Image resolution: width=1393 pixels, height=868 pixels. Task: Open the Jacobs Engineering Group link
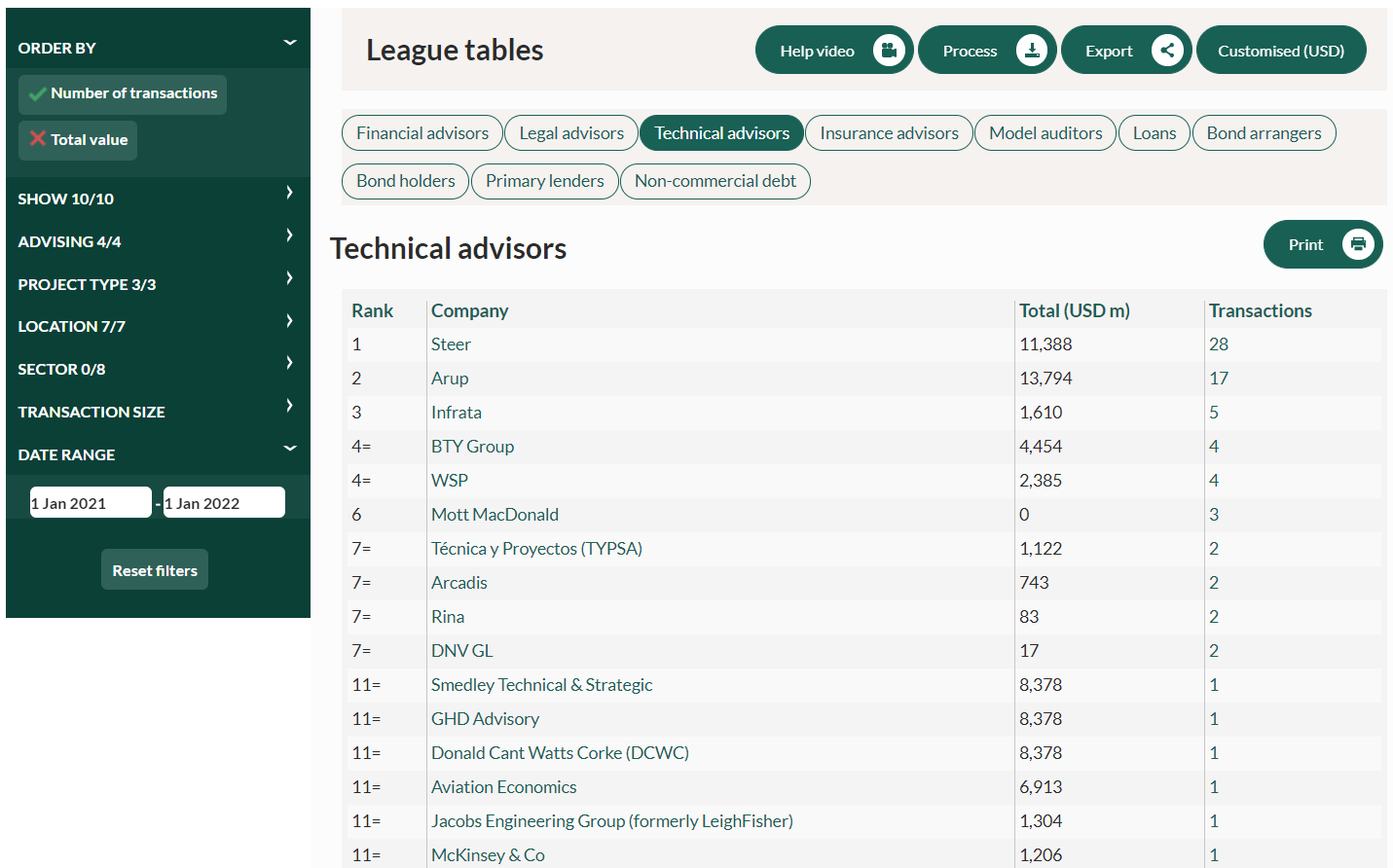(x=612, y=821)
